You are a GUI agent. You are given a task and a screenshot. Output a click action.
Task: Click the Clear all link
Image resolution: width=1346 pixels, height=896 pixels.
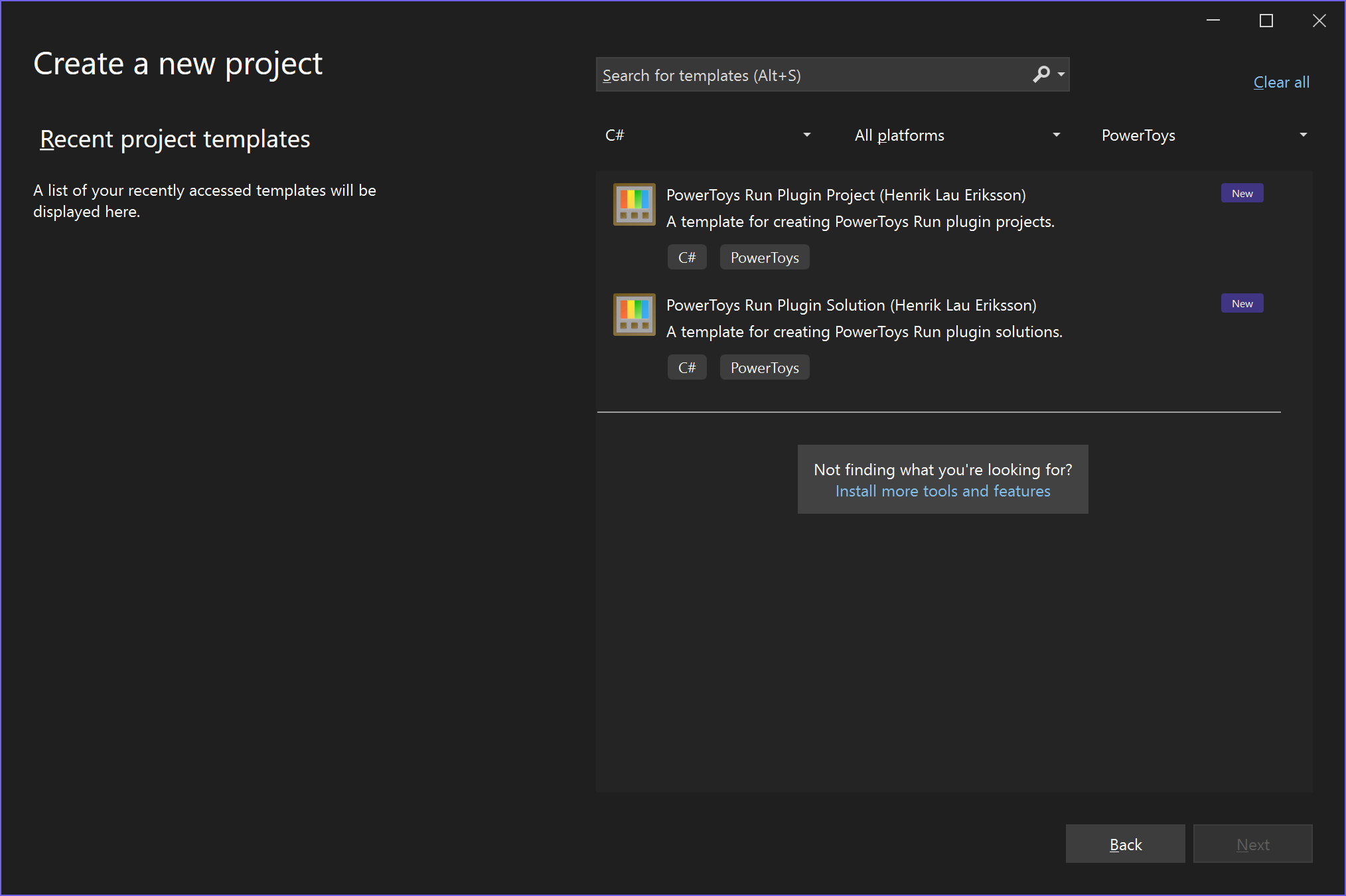coord(1281,82)
